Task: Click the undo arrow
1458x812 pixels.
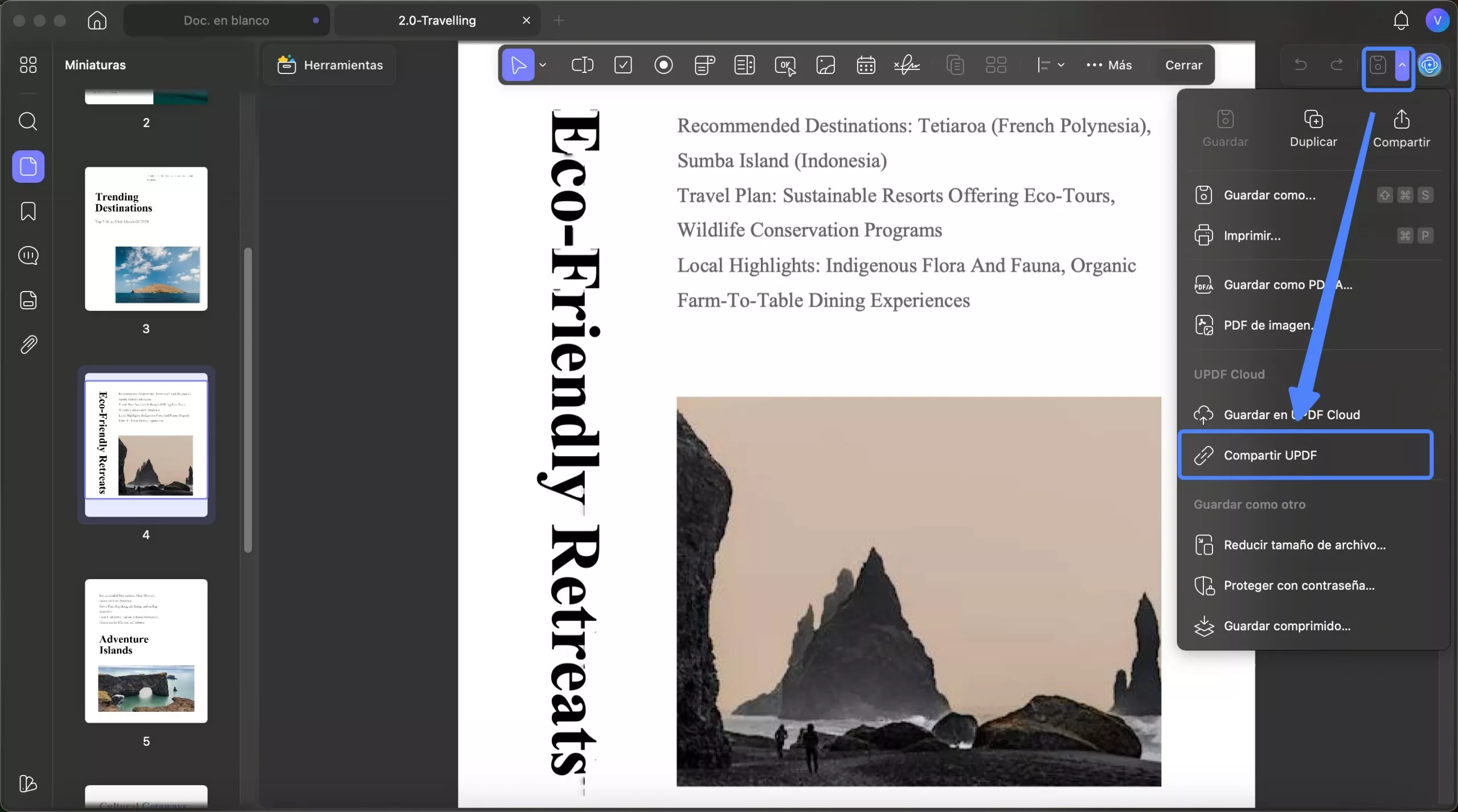Action: click(x=1300, y=64)
